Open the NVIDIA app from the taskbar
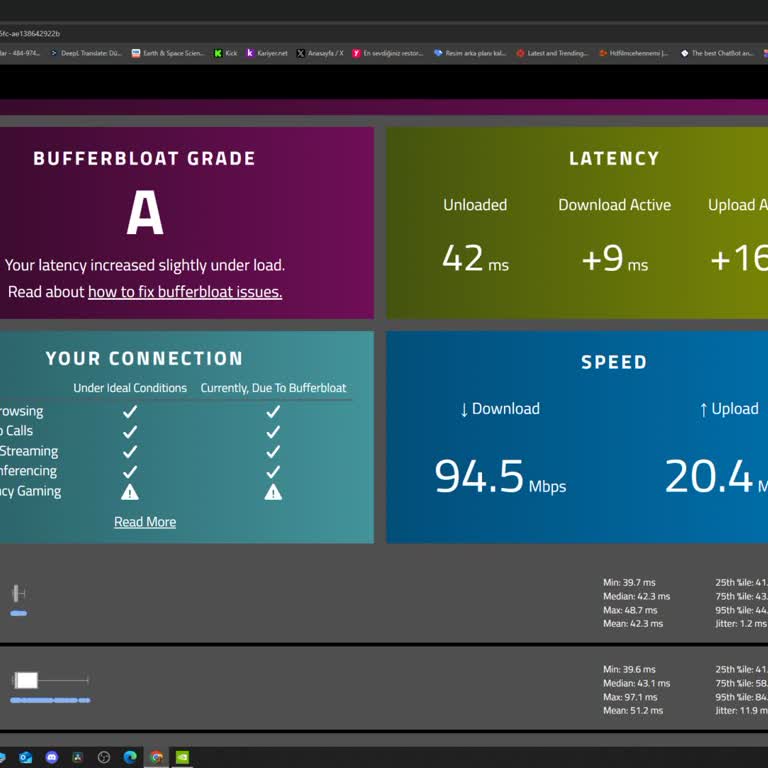 click(182, 757)
